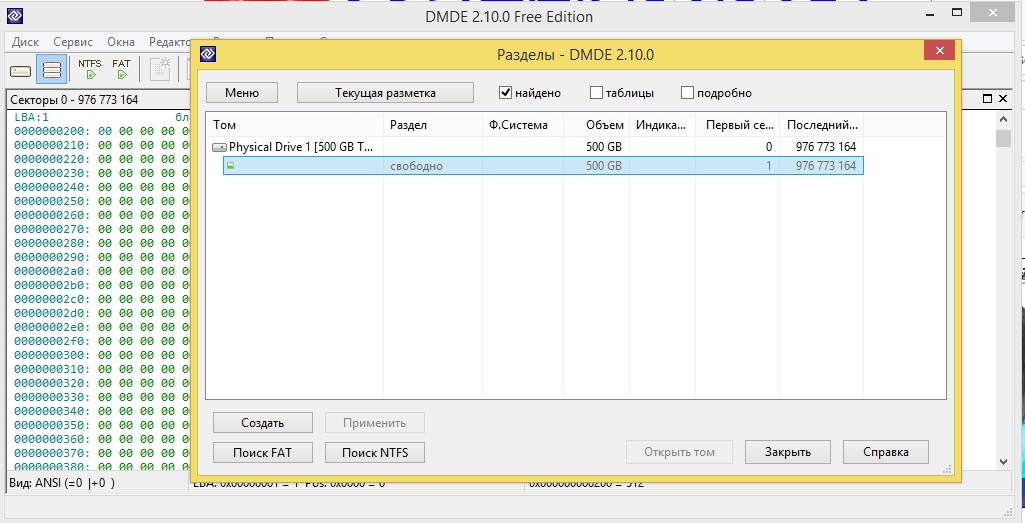The height and width of the screenshot is (523, 1025).
Task: Close the Разделы dialog with red X
Action: 939,51
